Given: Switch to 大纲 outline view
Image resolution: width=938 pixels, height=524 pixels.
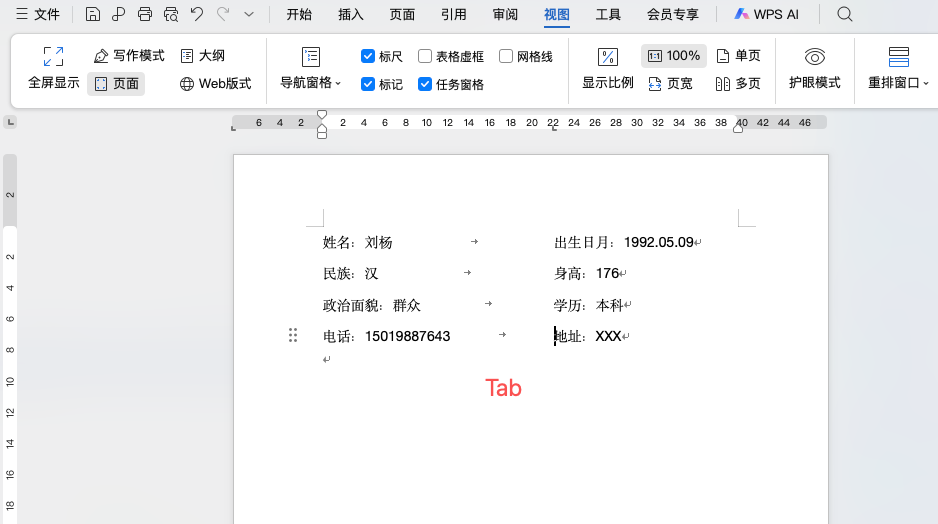Looking at the screenshot, I should coord(202,56).
